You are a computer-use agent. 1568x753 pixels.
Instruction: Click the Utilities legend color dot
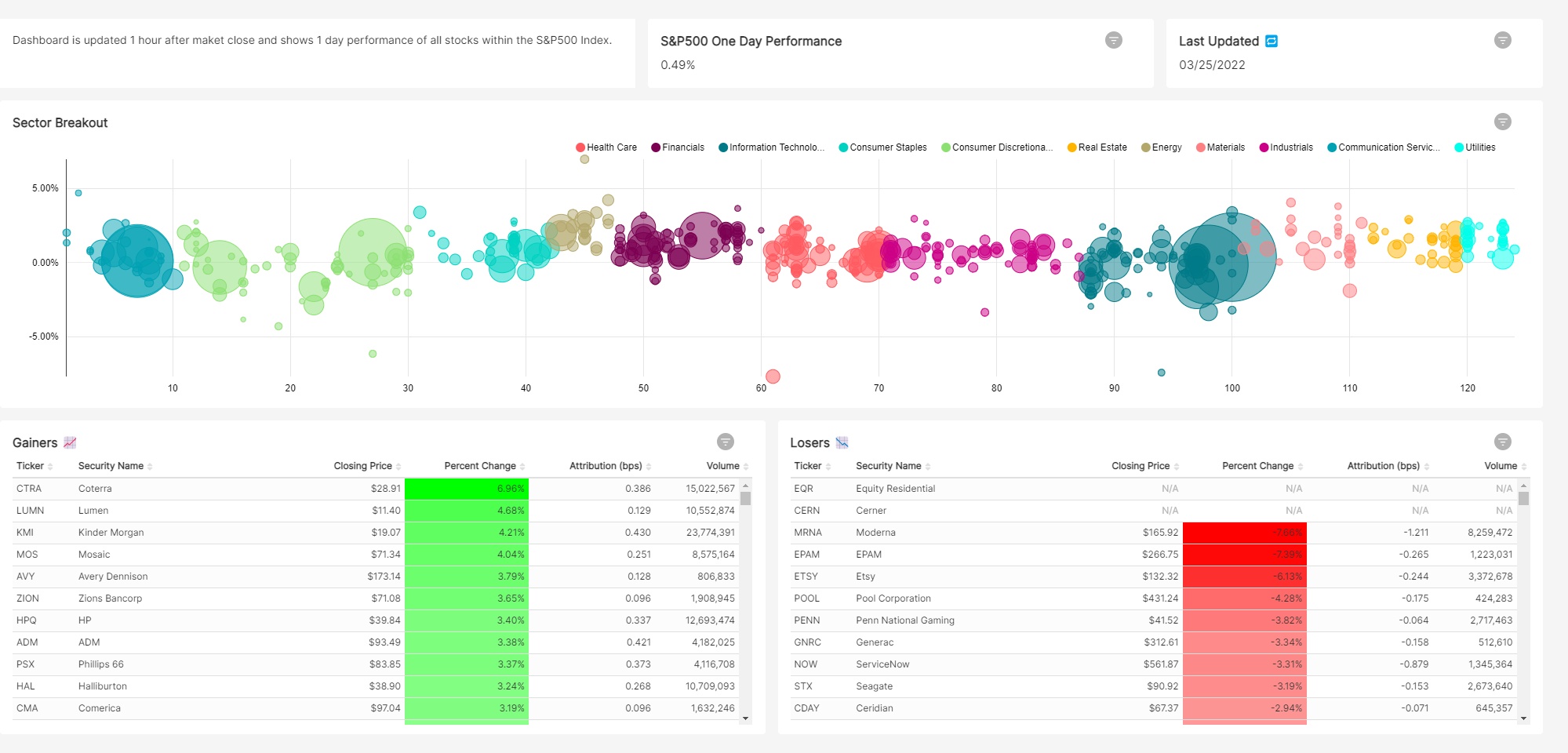1459,147
